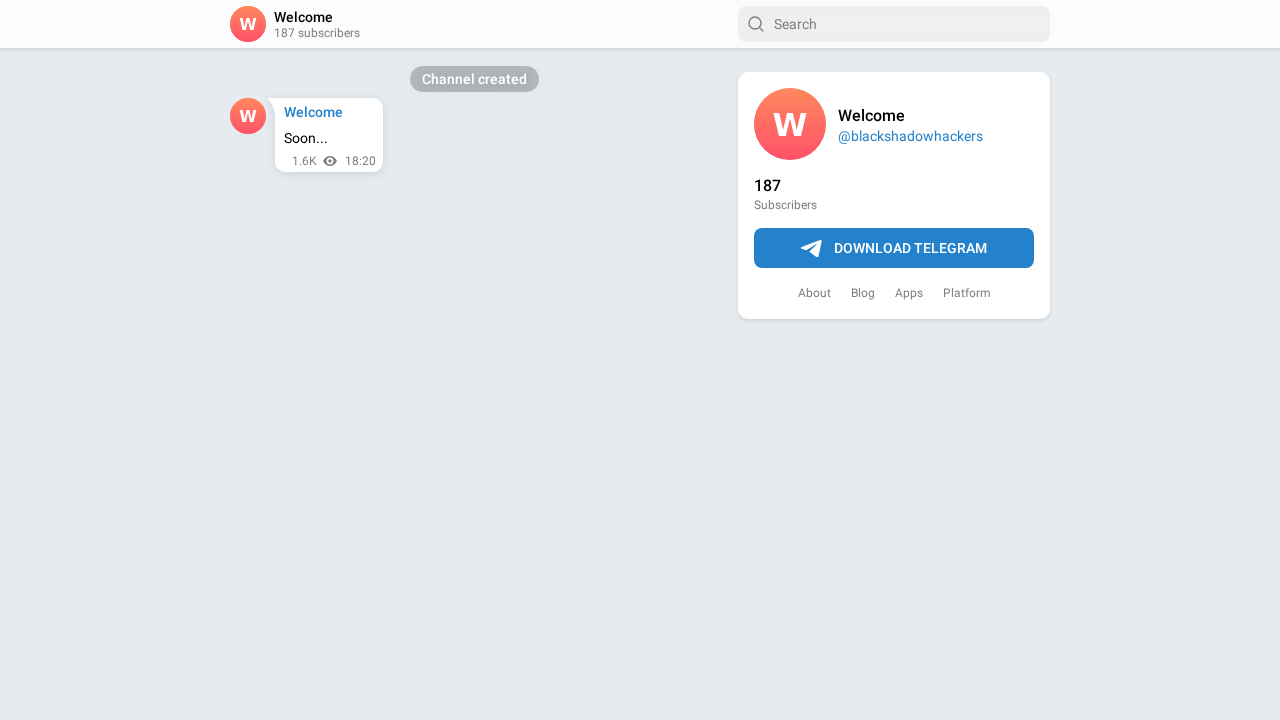Focus the Search input field
1280x720 pixels.
(x=894, y=24)
